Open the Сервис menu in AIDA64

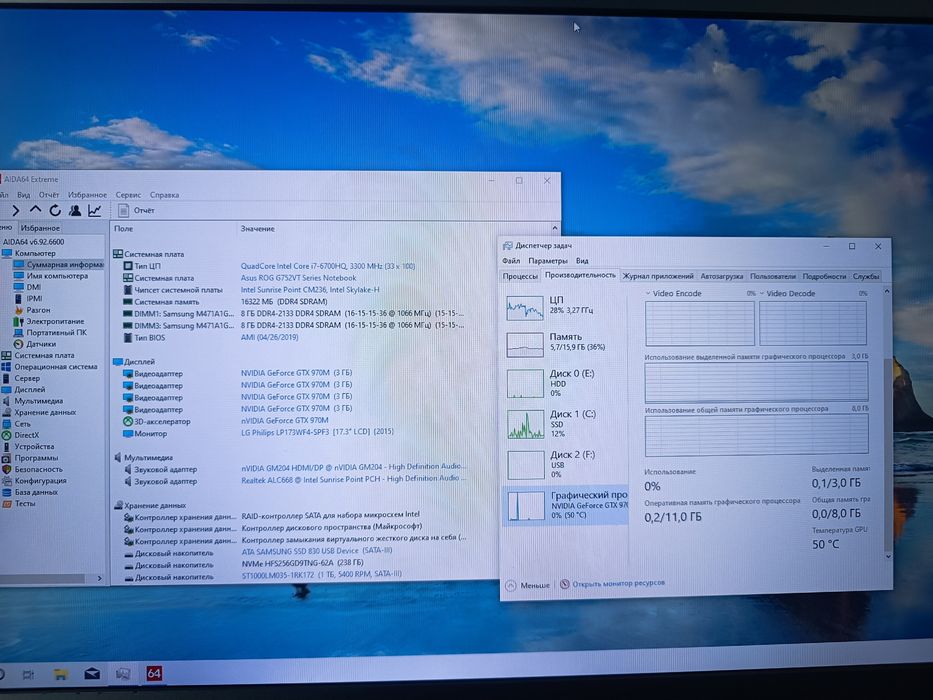(128, 195)
